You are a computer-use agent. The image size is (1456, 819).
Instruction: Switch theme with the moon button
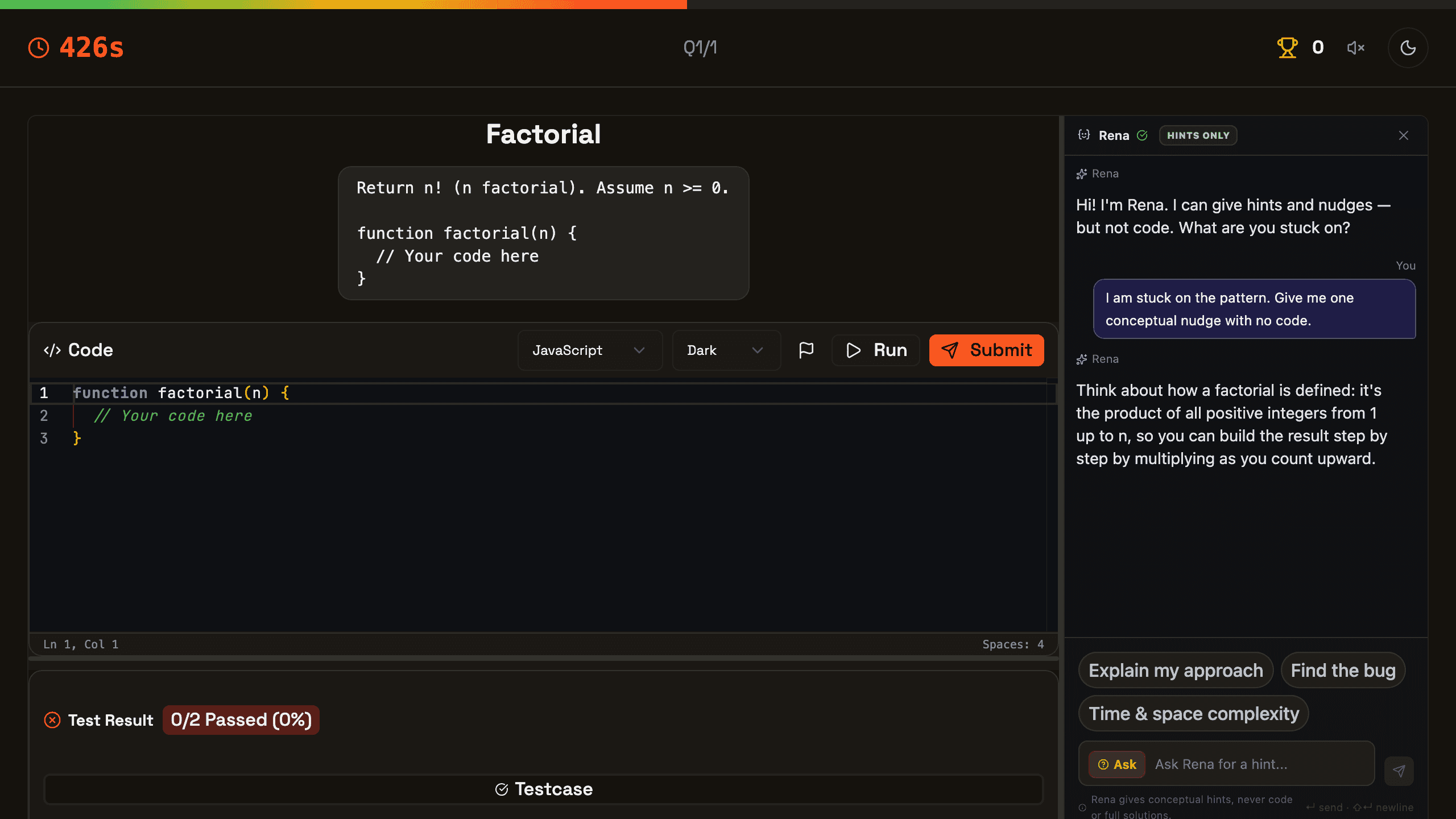point(1408,48)
